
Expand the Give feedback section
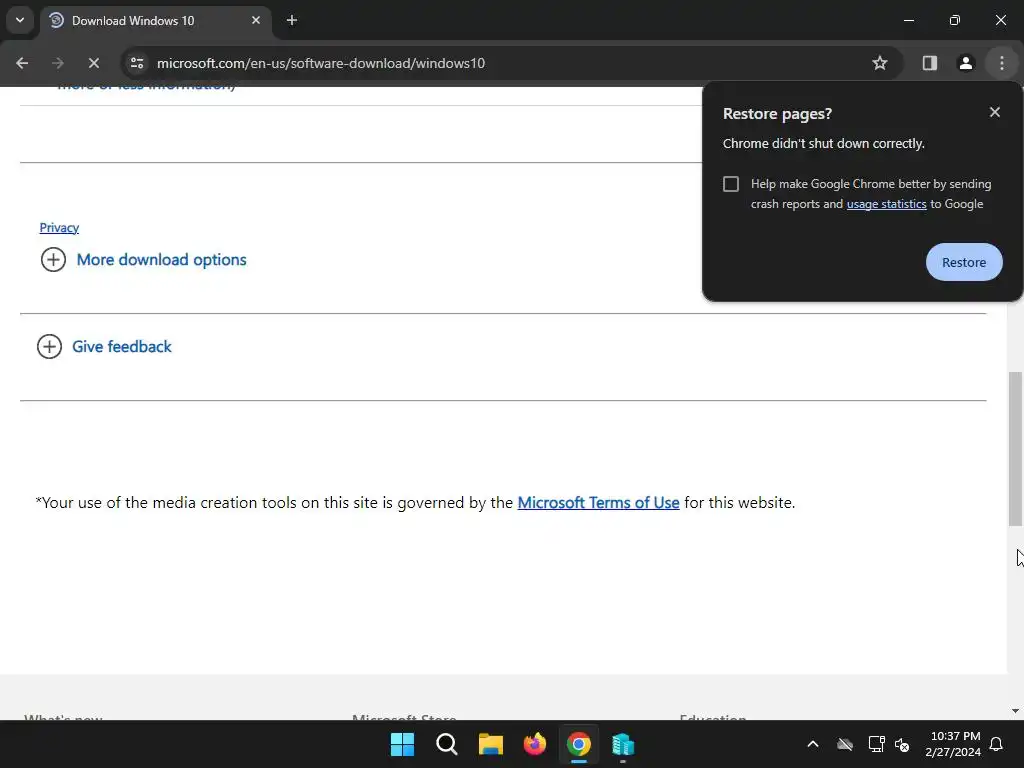(104, 346)
